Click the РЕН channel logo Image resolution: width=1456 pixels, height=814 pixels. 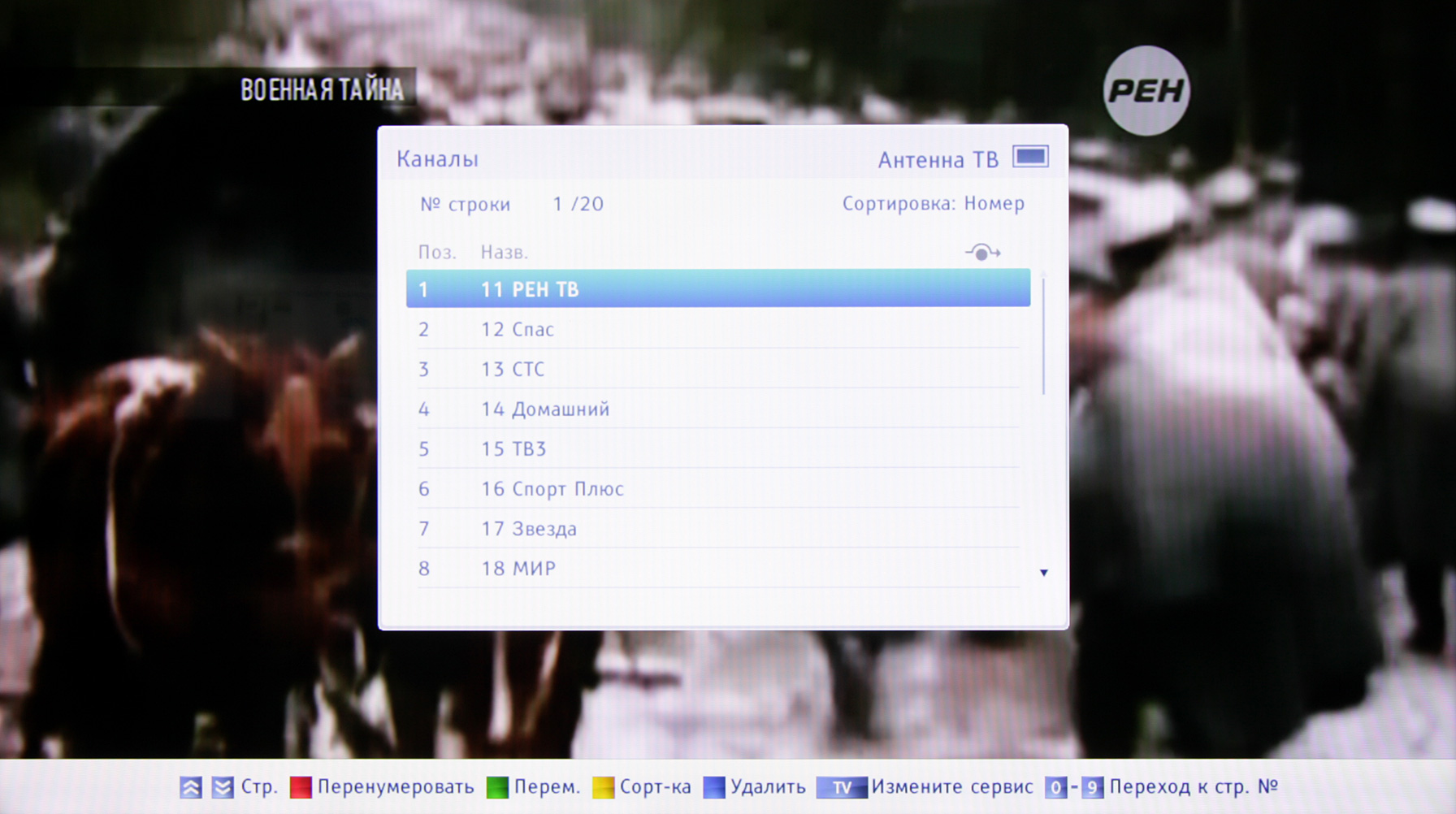pyautogui.click(x=1146, y=90)
